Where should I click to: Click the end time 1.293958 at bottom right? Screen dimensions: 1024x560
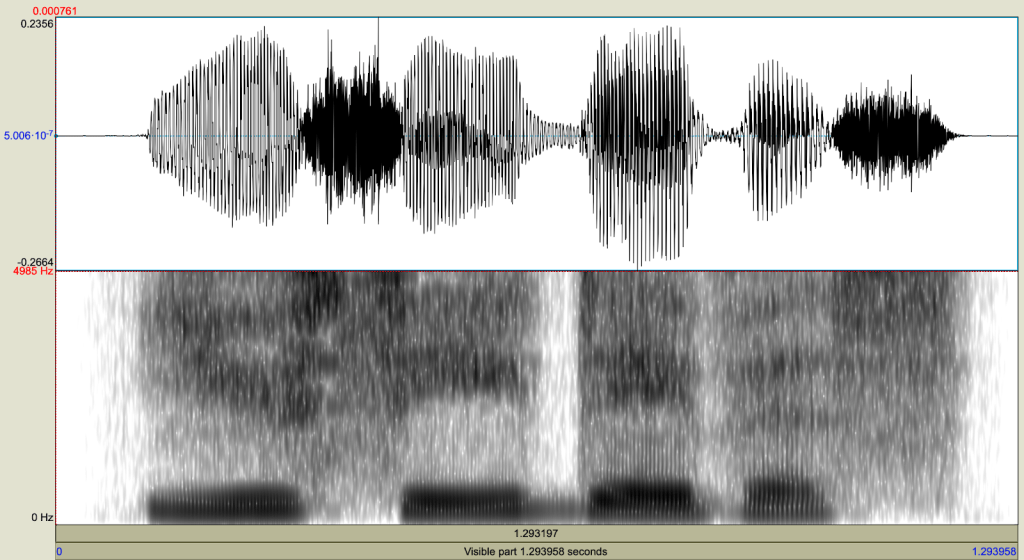click(995, 551)
